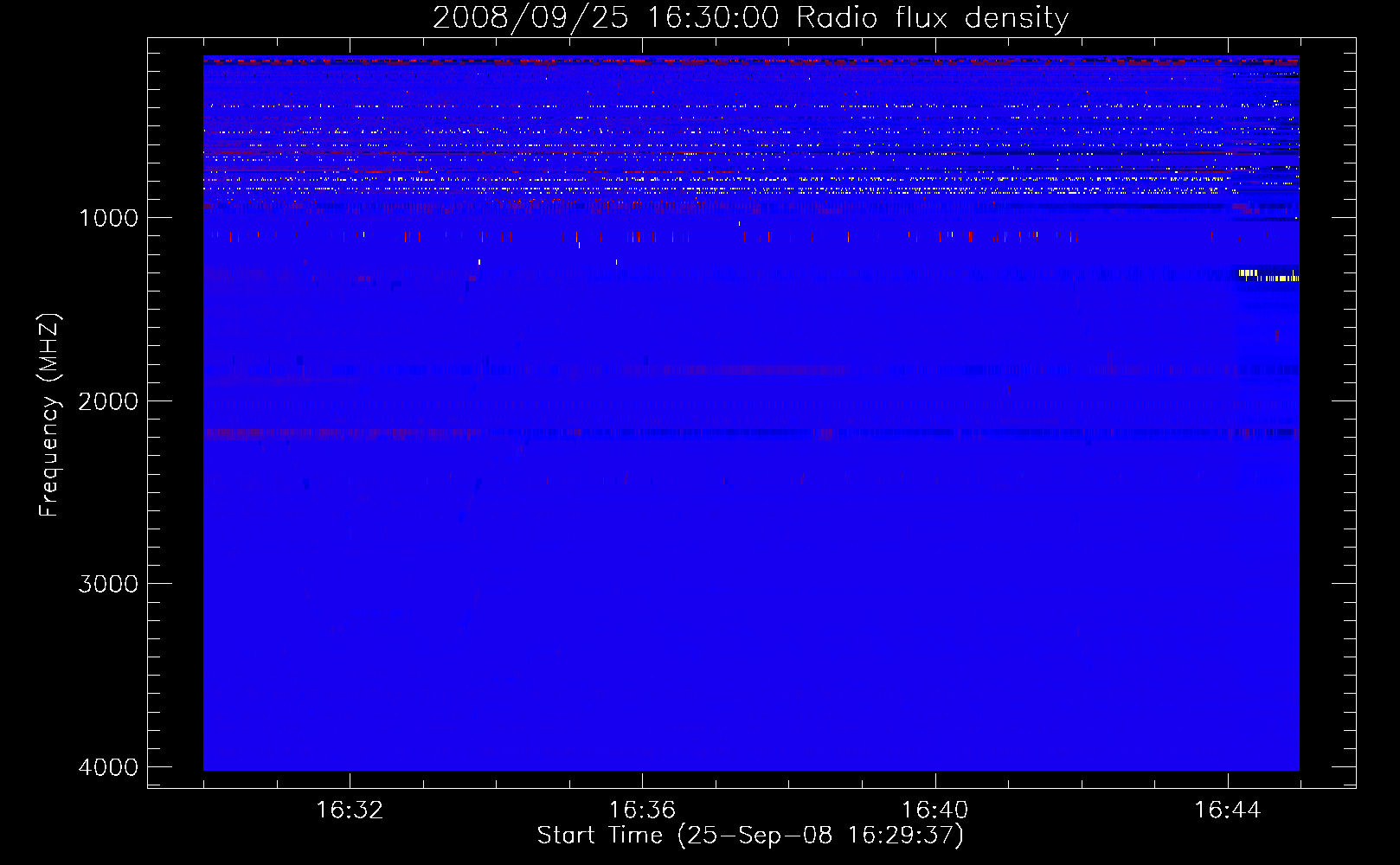Click the 16:40 time tick label
The image size is (1400, 865).
(934, 811)
